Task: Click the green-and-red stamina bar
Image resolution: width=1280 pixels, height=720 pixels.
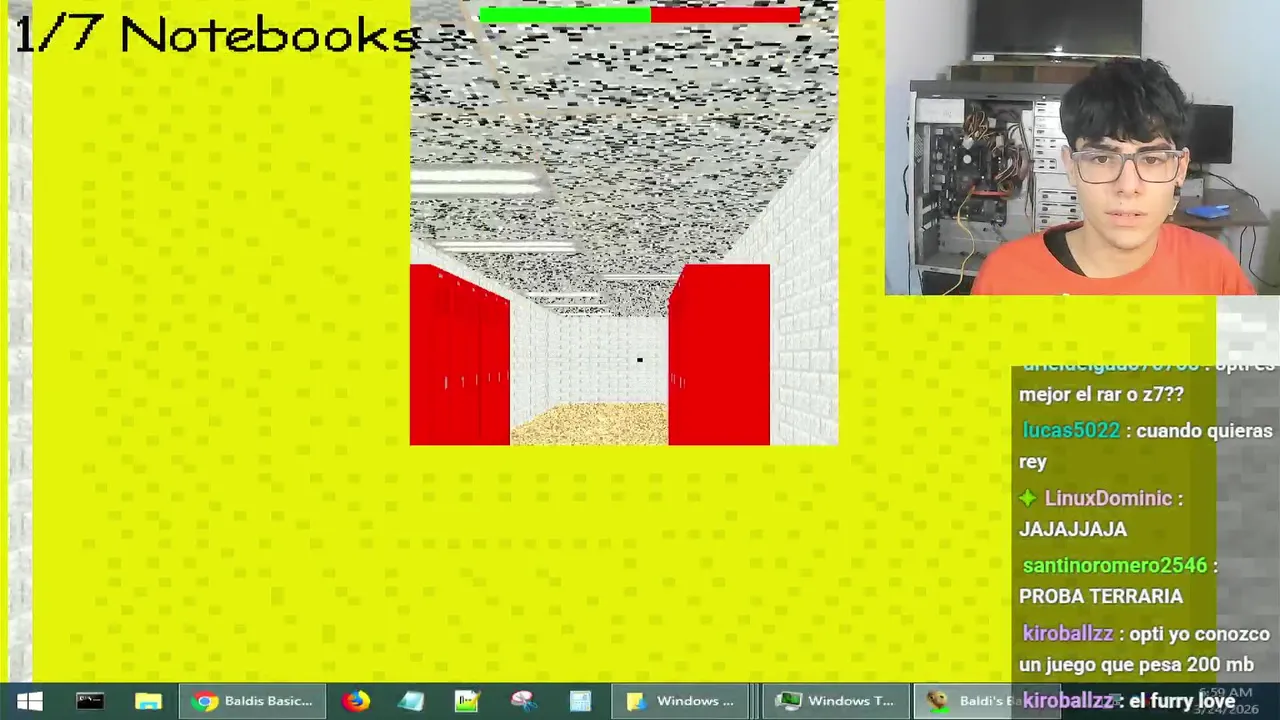Action: (x=640, y=15)
